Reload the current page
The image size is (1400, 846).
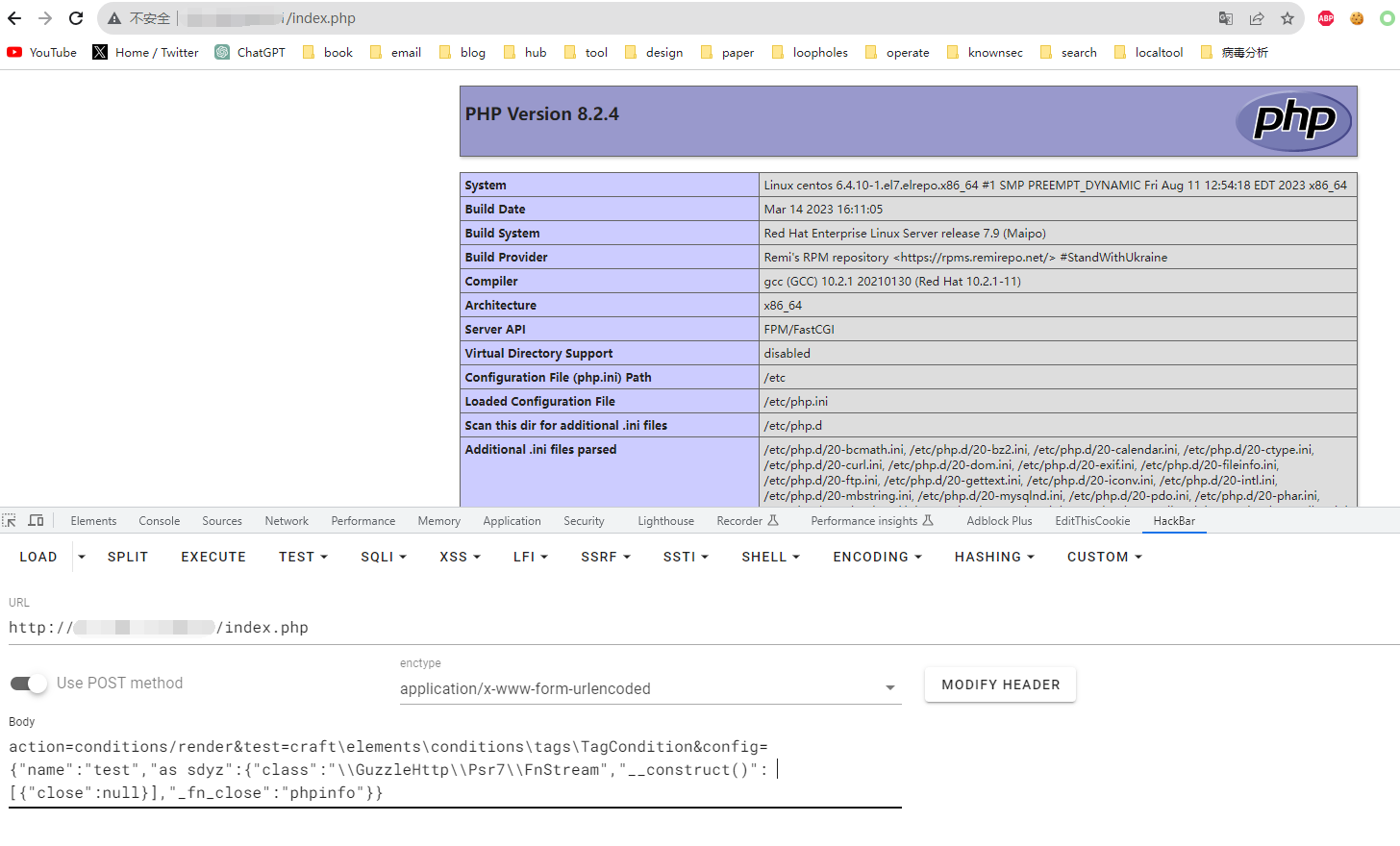(x=76, y=18)
